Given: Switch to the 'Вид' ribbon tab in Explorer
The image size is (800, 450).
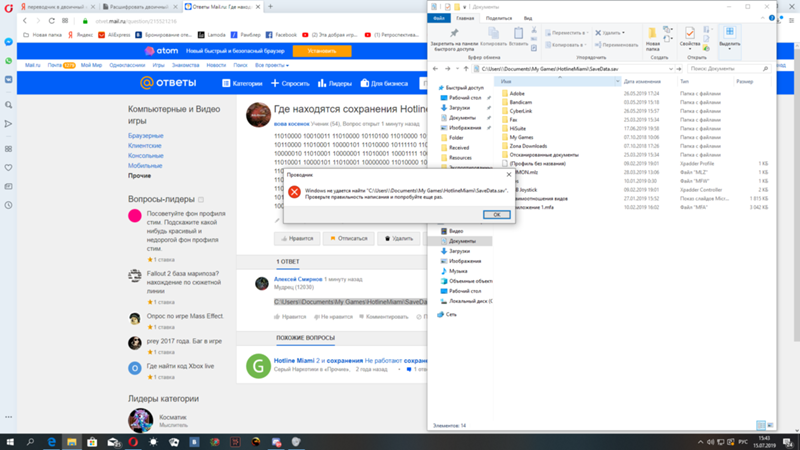Looking at the screenshot, I should (x=528, y=18).
